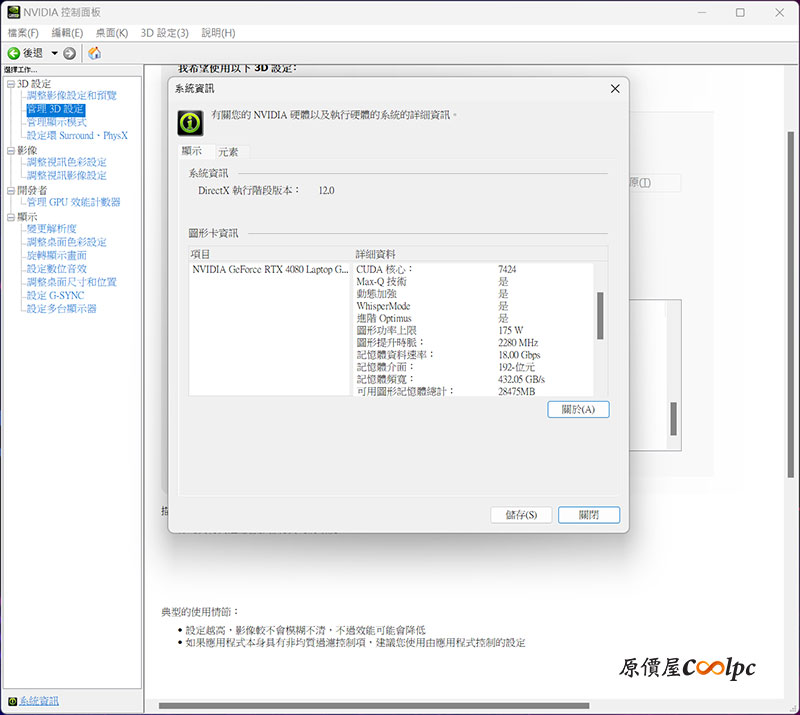Screen dimensions: 800x715
Task: Click the 記憶體資料速率 row
Action: (x=473, y=355)
